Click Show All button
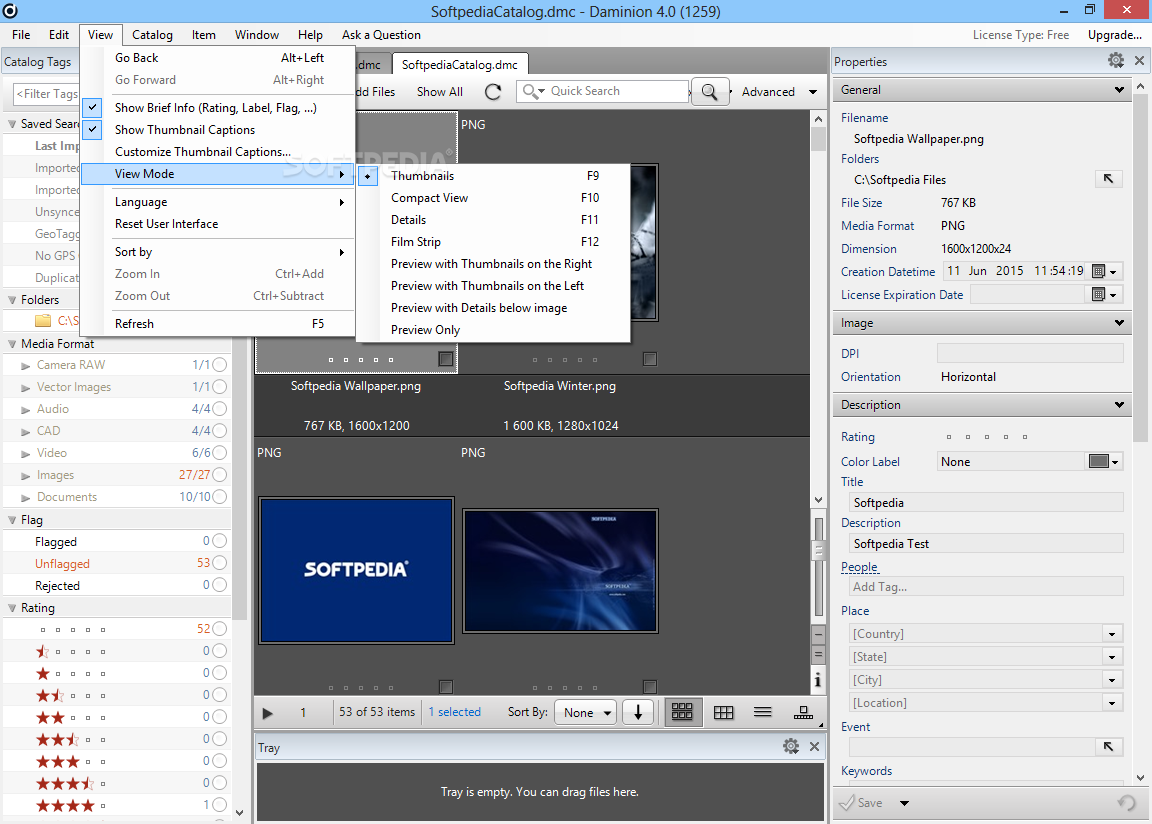Viewport: 1152px width, 824px height. 439,92
